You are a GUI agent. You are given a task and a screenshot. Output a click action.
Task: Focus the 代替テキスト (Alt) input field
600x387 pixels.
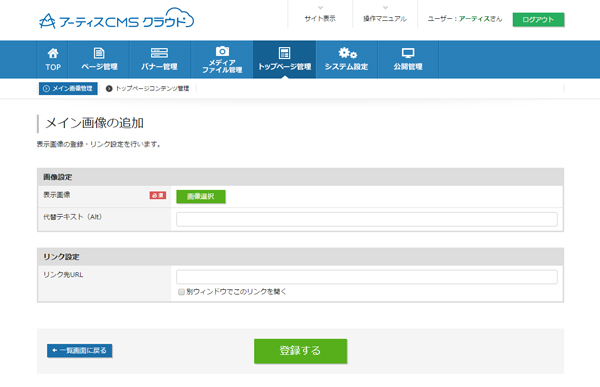[x=367, y=219]
